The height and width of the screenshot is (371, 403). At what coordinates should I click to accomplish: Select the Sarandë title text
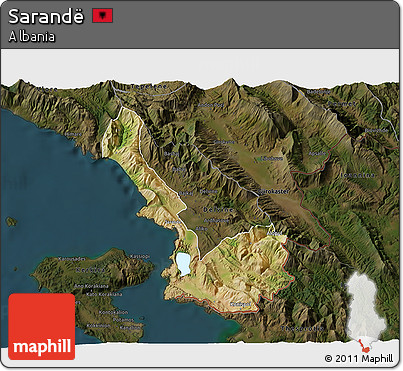[x=46, y=16]
